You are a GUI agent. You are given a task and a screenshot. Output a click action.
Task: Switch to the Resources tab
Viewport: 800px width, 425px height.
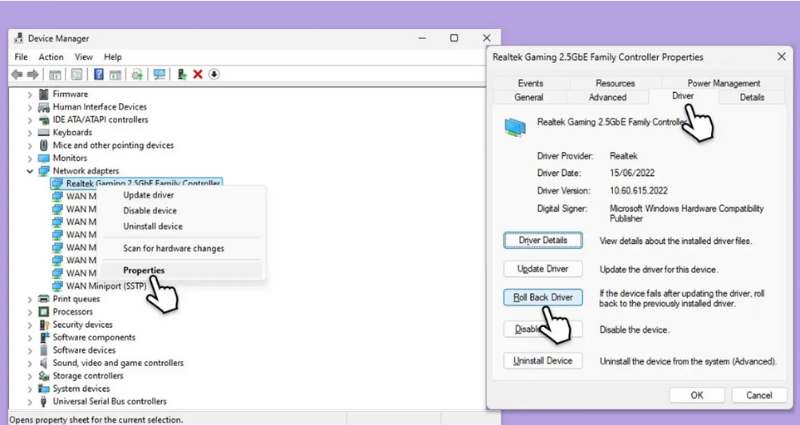click(x=615, y=83)
